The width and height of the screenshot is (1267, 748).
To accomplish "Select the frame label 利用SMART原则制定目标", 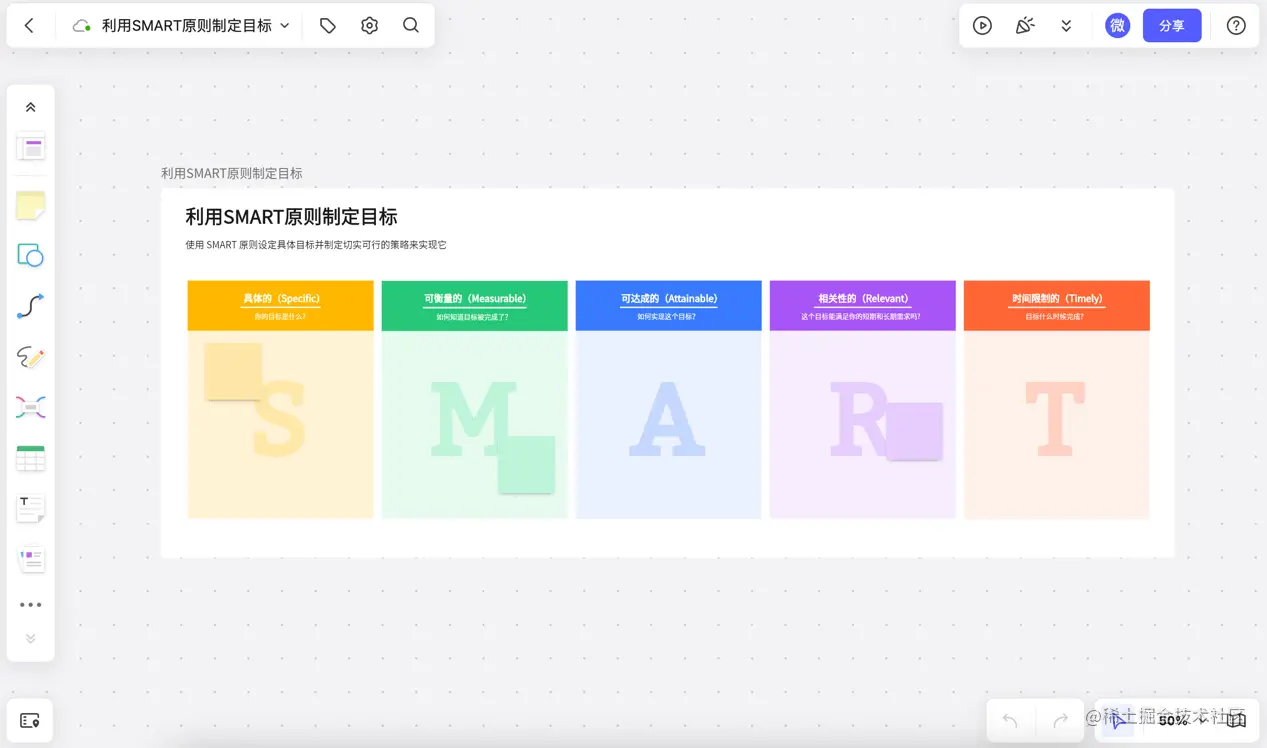I will [x=232, y=173].
